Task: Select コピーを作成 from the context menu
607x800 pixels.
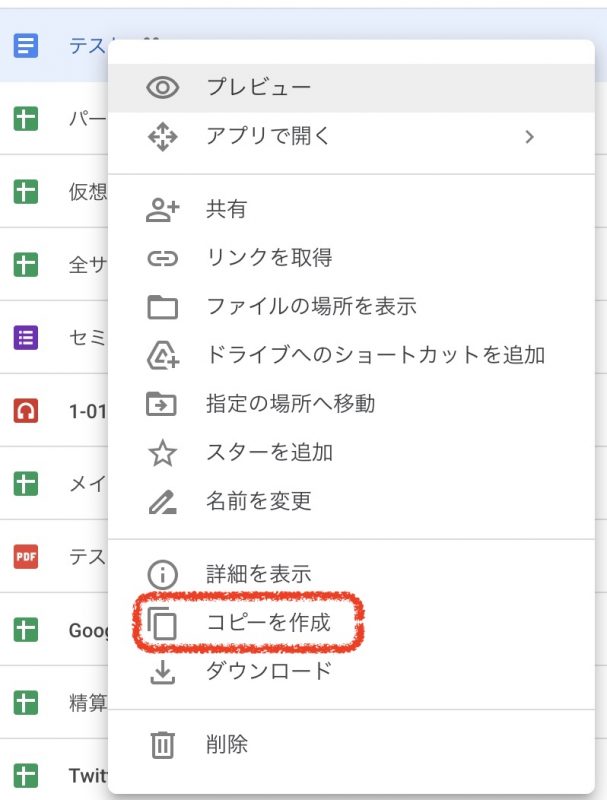Action: [268, 623]
